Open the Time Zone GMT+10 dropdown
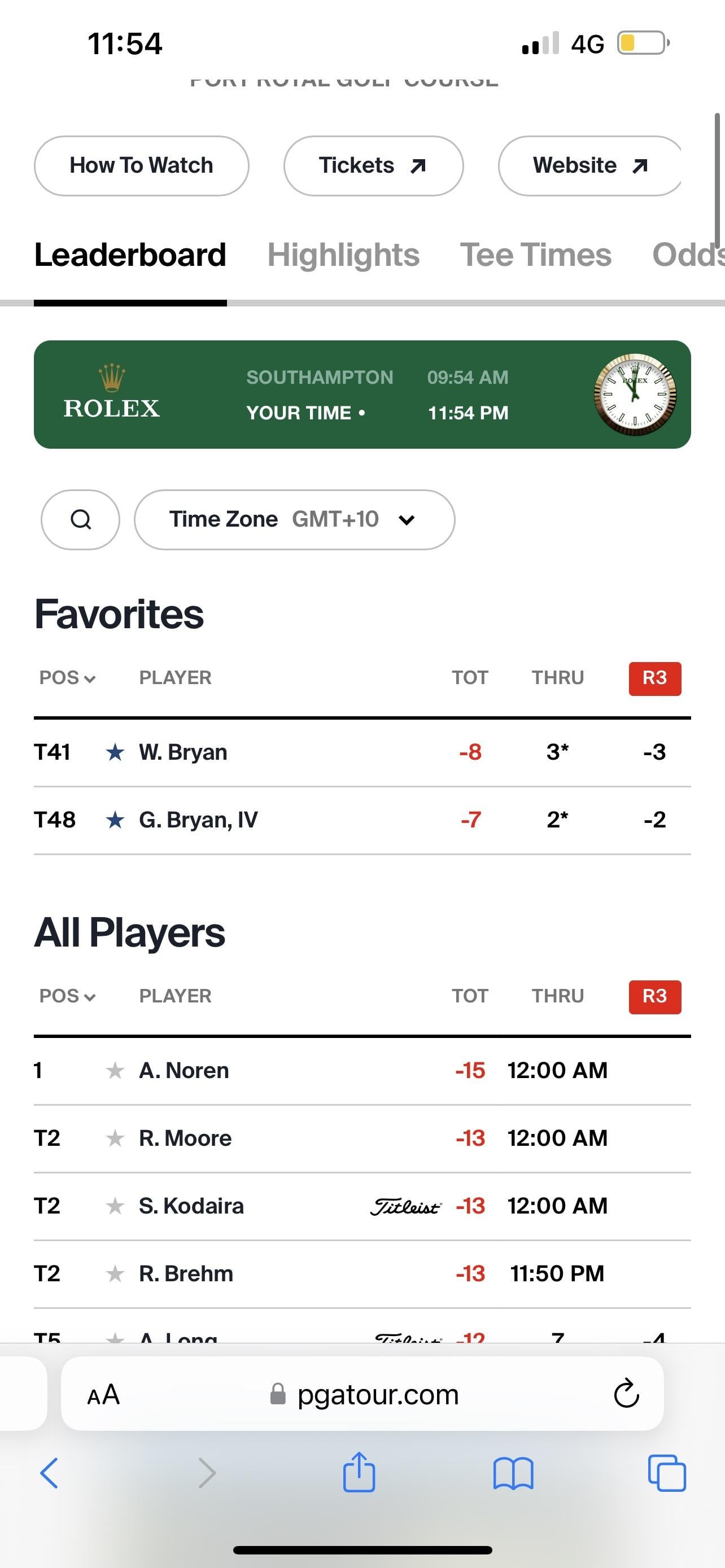725x1568 pixels. 295,519
